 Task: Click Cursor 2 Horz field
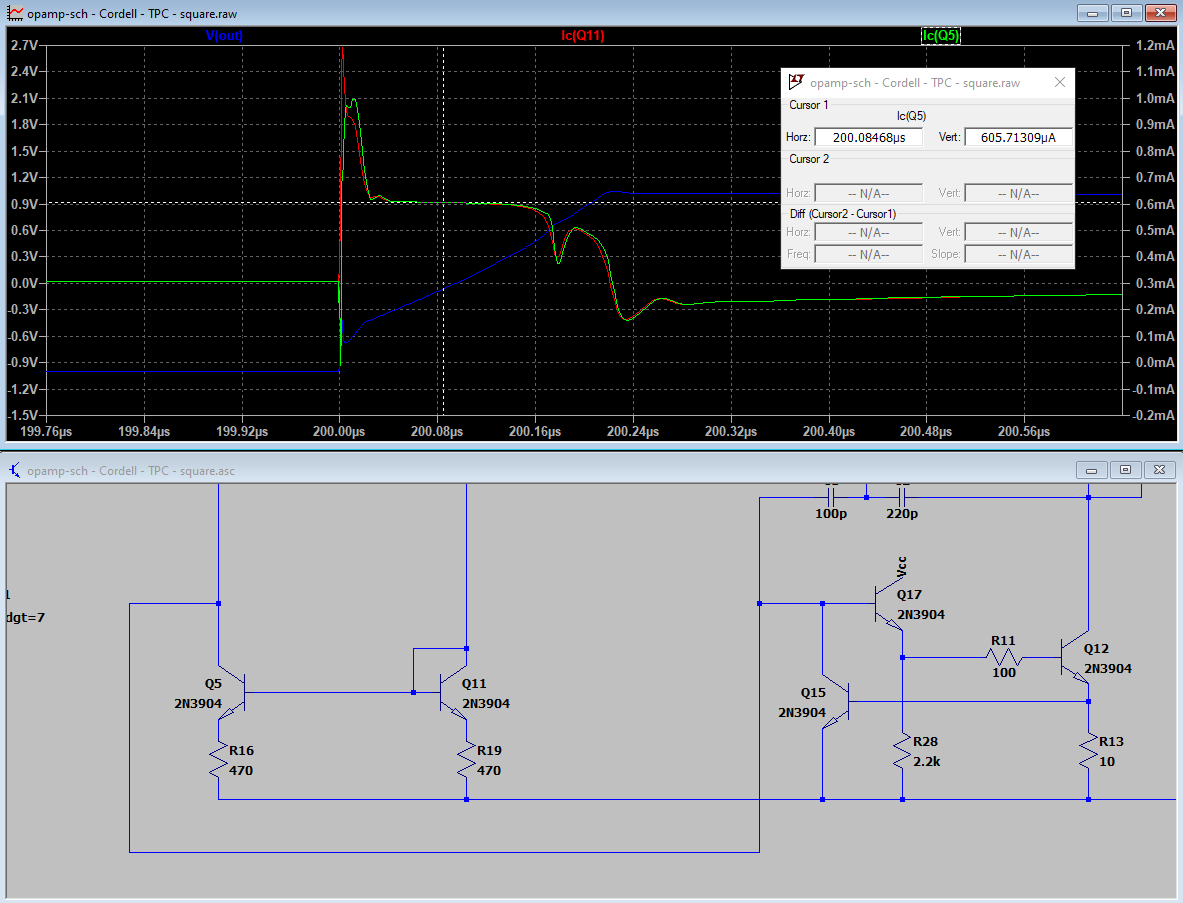pyautogui.click(x=868, y=193)
